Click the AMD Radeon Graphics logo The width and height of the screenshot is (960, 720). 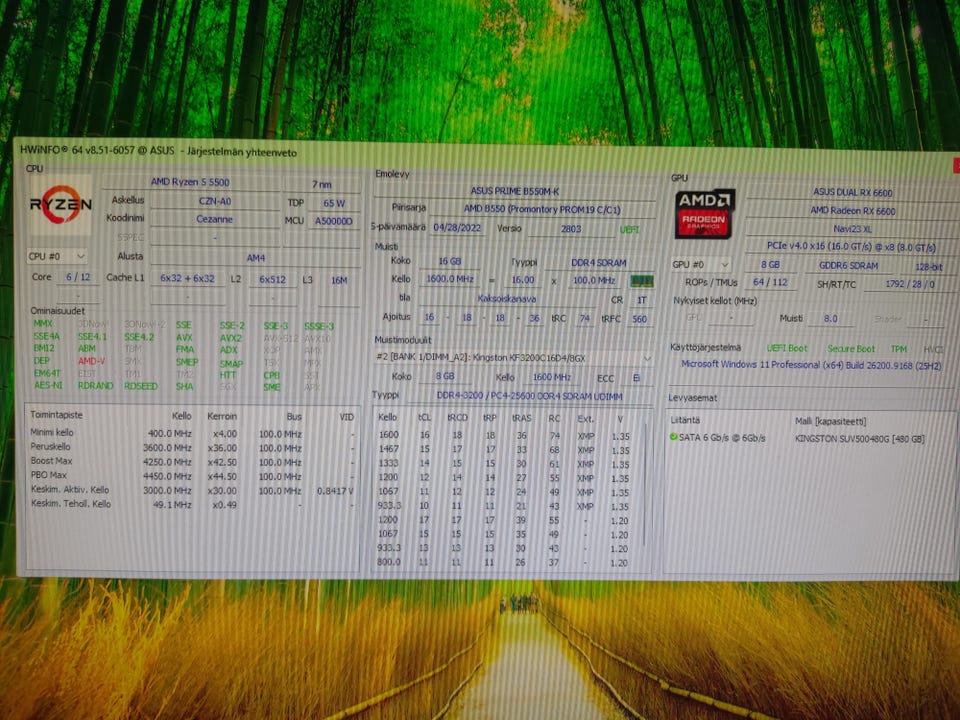coord(704,214)
